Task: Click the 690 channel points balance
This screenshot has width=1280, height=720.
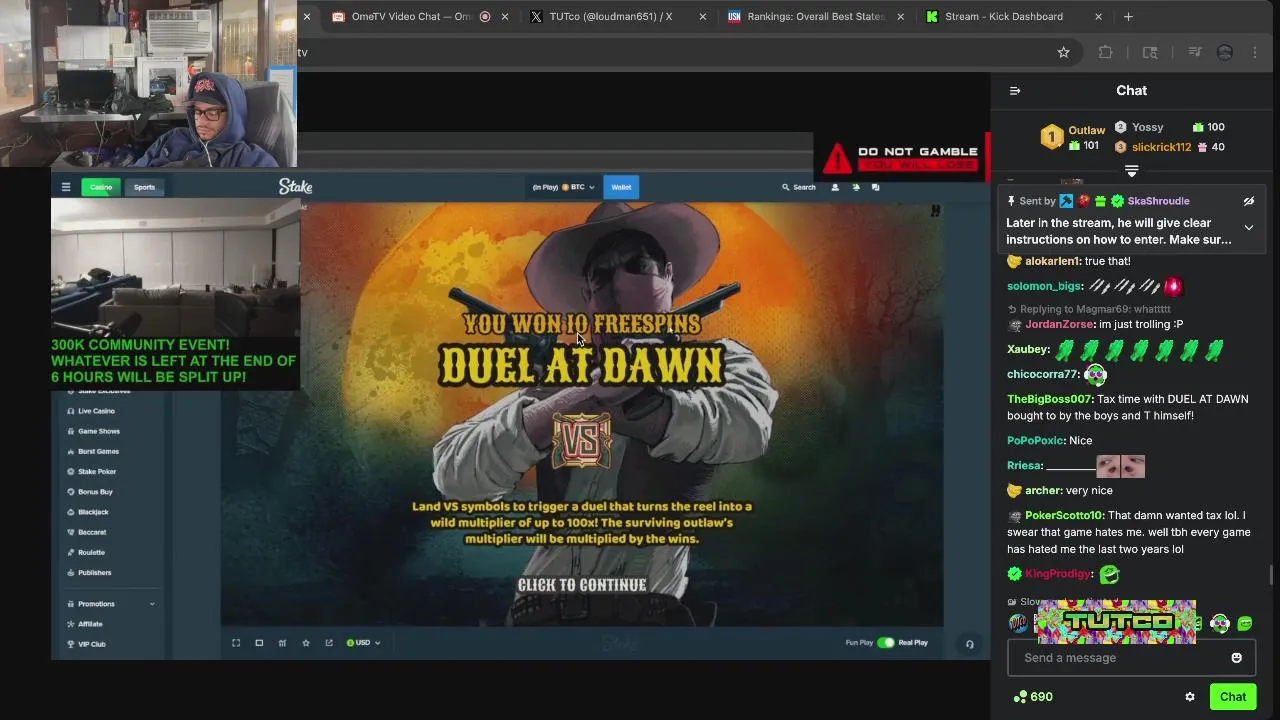Action: (1033, 697)
